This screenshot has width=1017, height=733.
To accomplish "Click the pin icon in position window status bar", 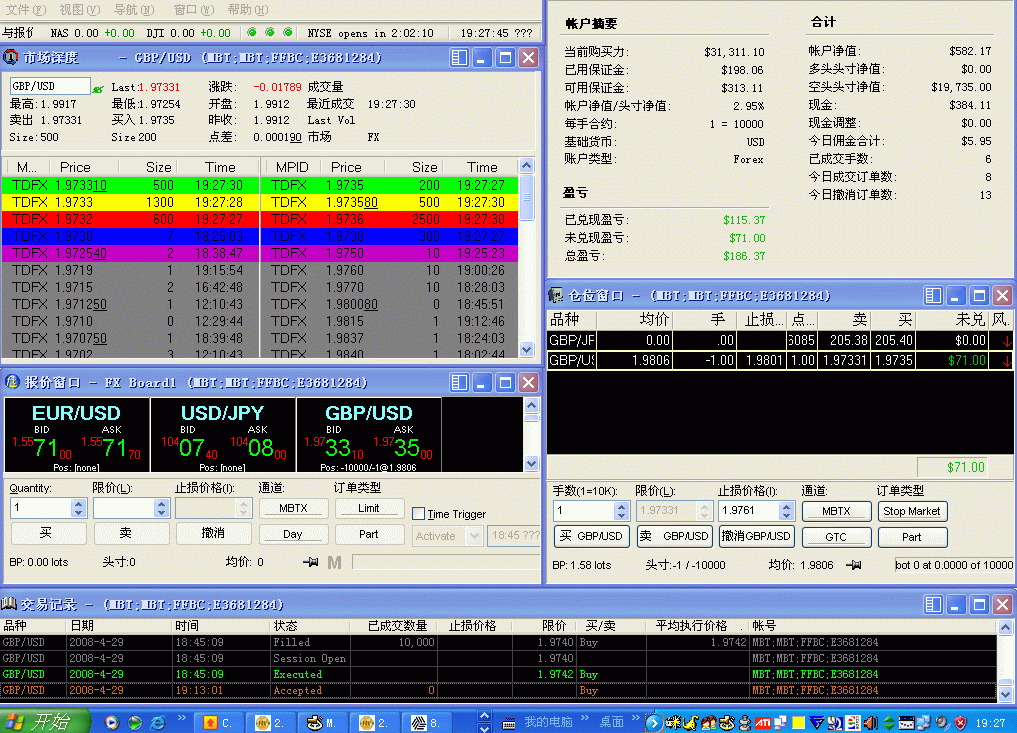I will tap(853, 565).
